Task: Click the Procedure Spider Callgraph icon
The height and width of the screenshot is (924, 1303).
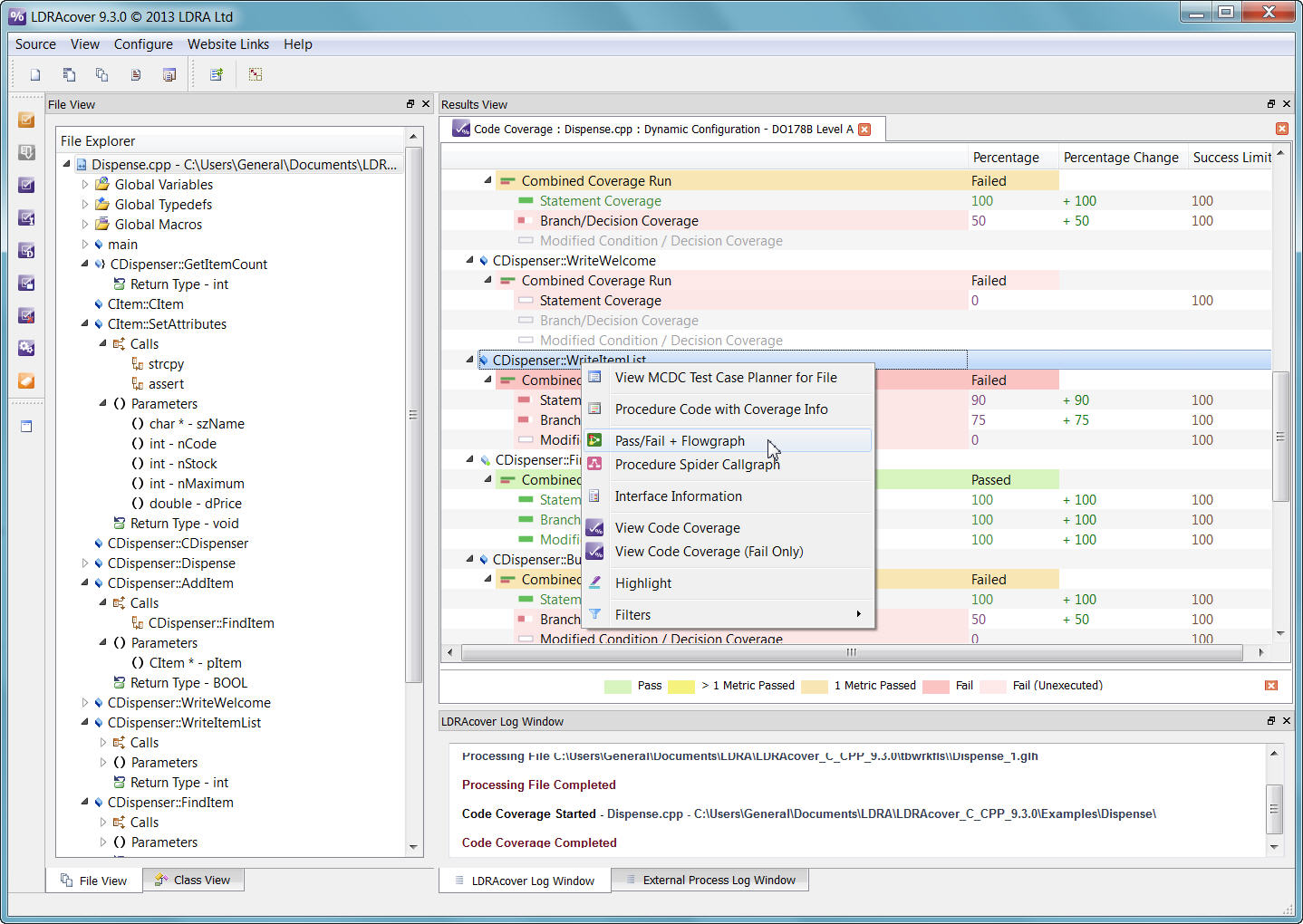Action: (x=595, y=464)
